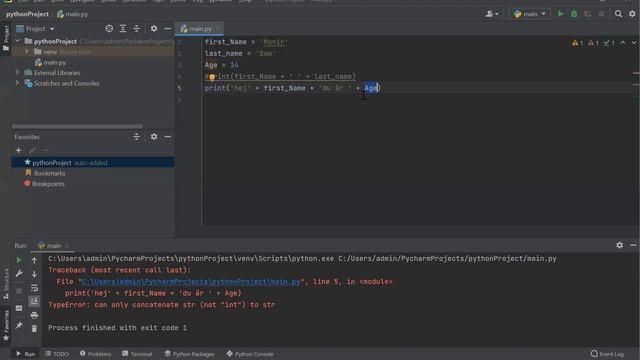Image resolution: width=640 pixels, height=360 pixels.
Task: Click the down arrow in Run panel
Action: (34, 274)
